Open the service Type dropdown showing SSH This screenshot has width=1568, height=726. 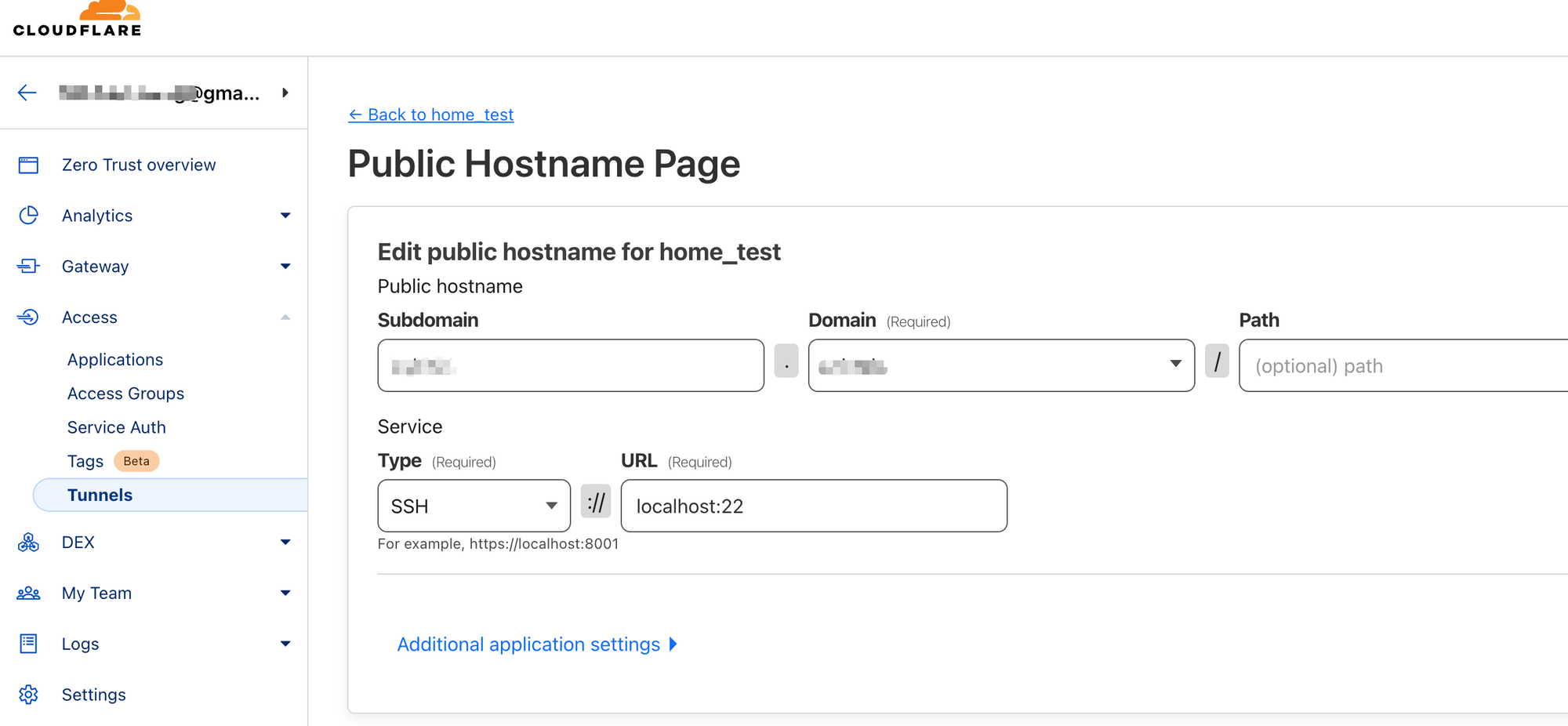point(474,506)
